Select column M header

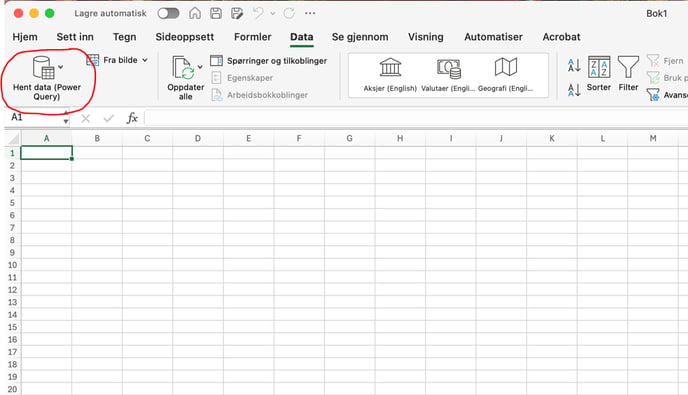click(x=653, y=138)
